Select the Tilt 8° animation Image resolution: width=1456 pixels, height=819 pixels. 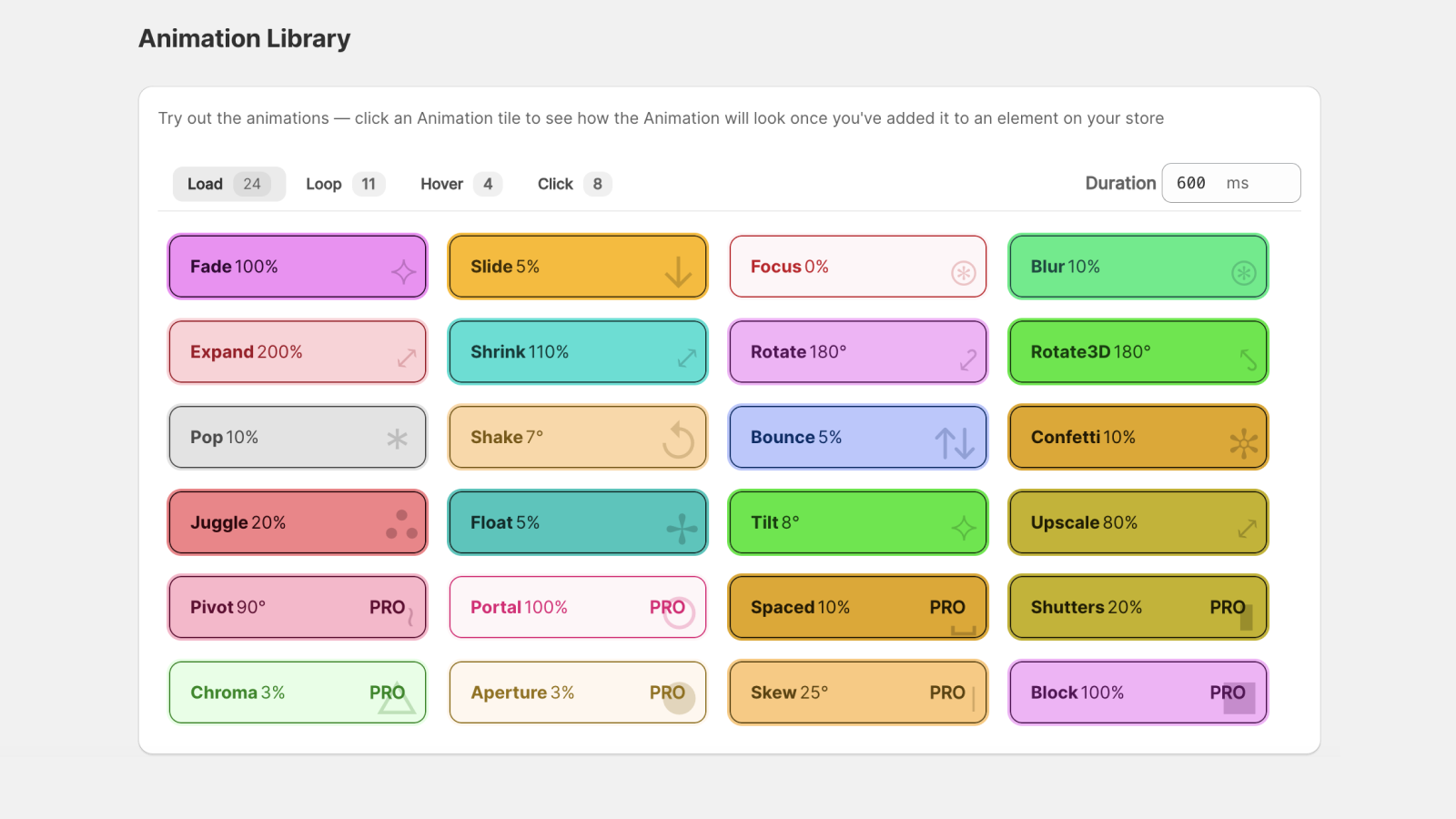click(x=857, y=522)
